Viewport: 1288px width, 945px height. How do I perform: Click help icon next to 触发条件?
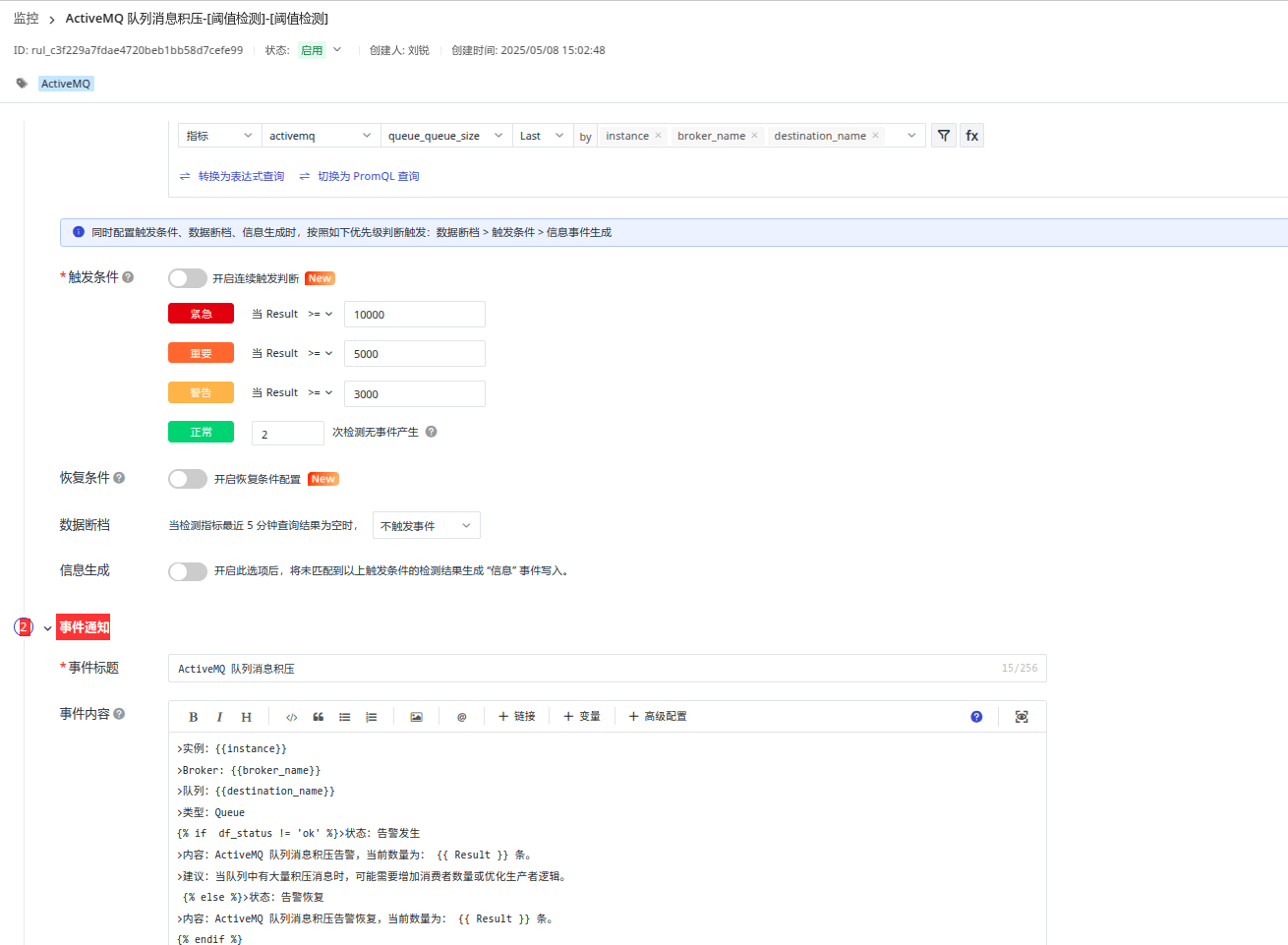[128, 277]
